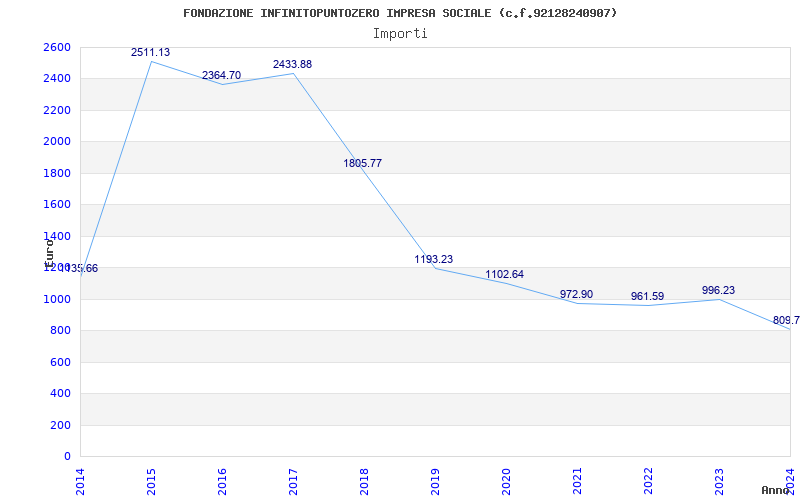Image resolution: width=800 pixels, height=500 pixels.
Task: Click the 2000 y-axis value
Action: tap(57, 141)
